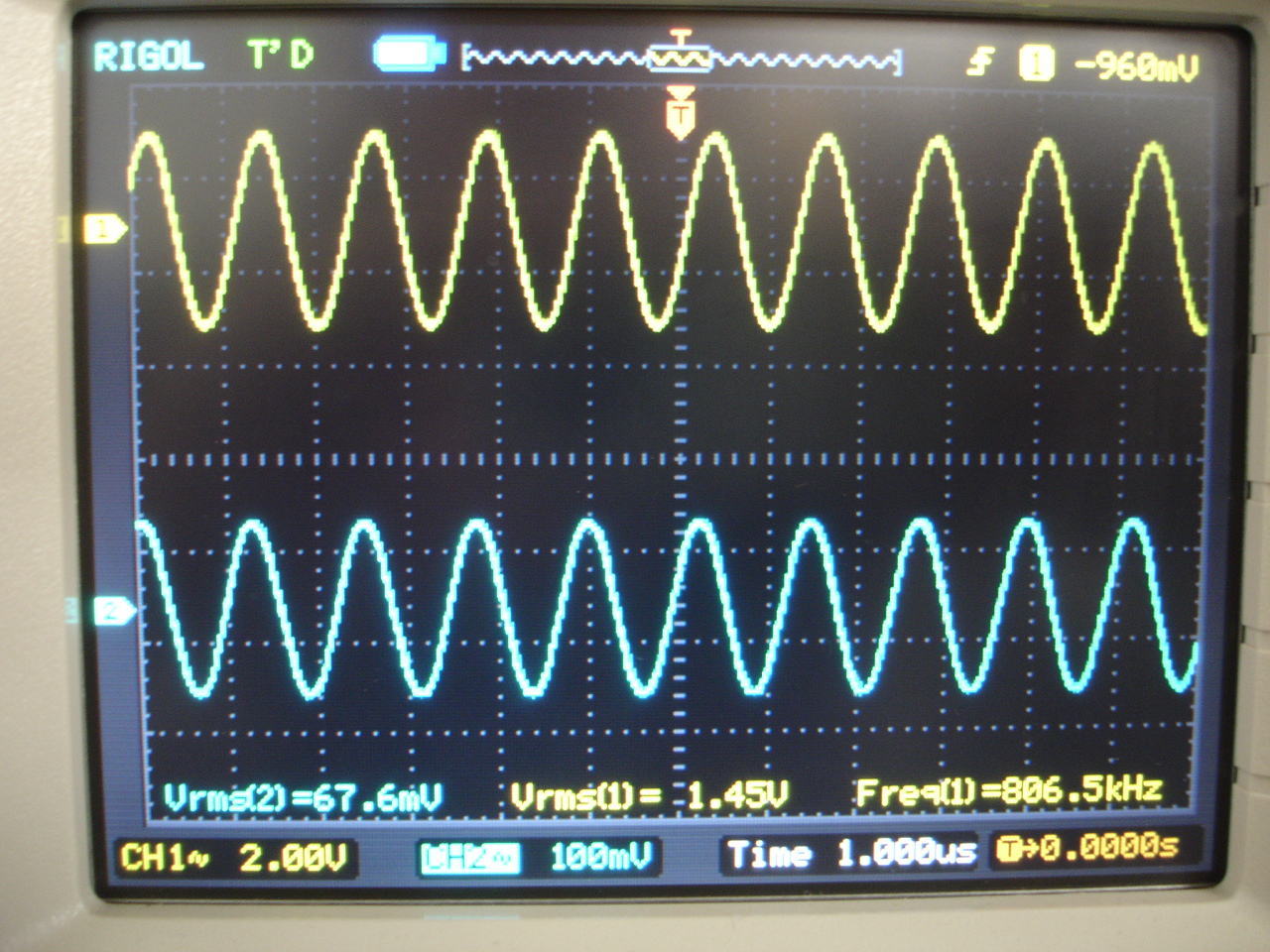This screenshot has height=952, width=1270.
Task: Click the cyan channel 2 sine waveform
Action: click(665, 607)
